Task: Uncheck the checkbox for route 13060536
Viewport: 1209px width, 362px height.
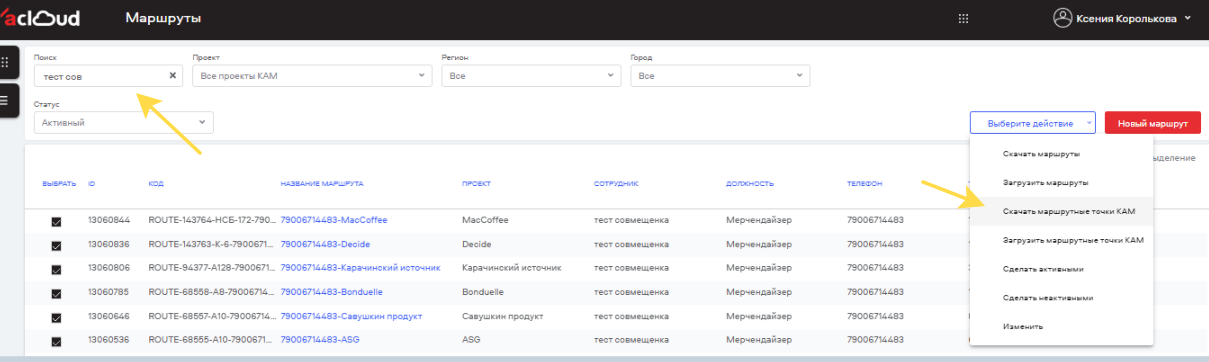Action: pos(56,341)
